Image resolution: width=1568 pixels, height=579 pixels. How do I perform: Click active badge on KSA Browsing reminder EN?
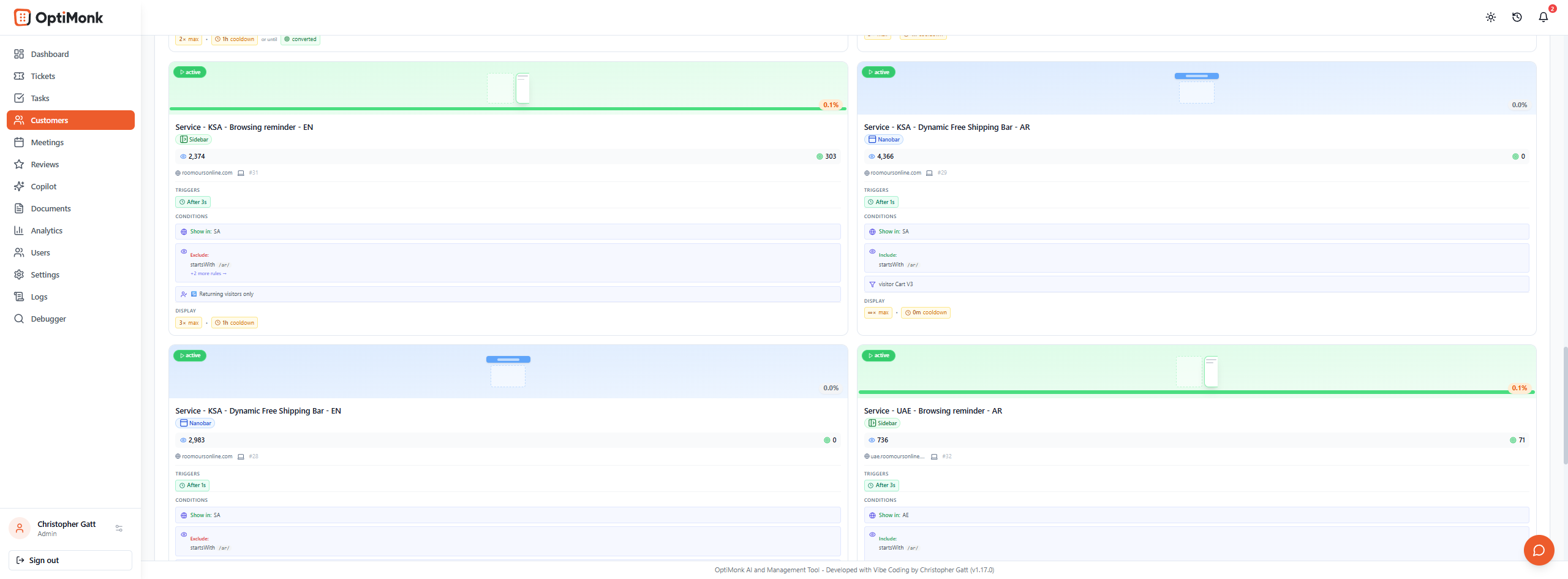coord(190,72)
